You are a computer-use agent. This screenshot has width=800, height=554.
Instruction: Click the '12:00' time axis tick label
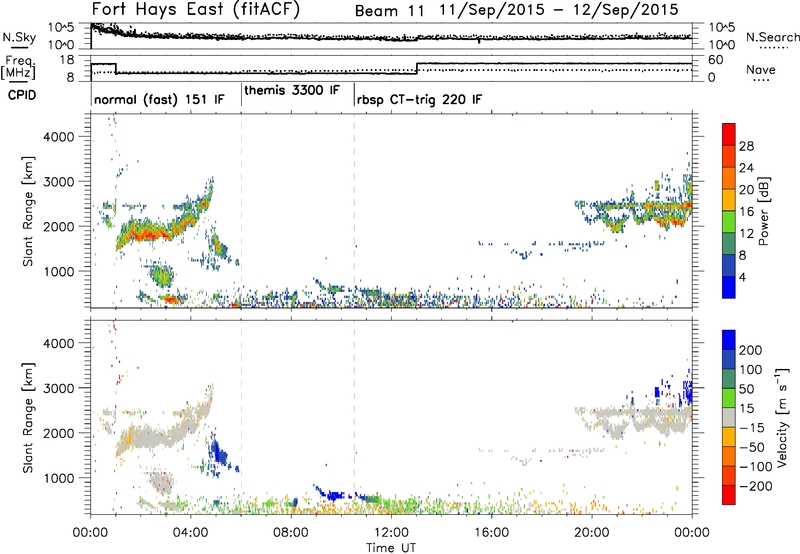[391, 533]
